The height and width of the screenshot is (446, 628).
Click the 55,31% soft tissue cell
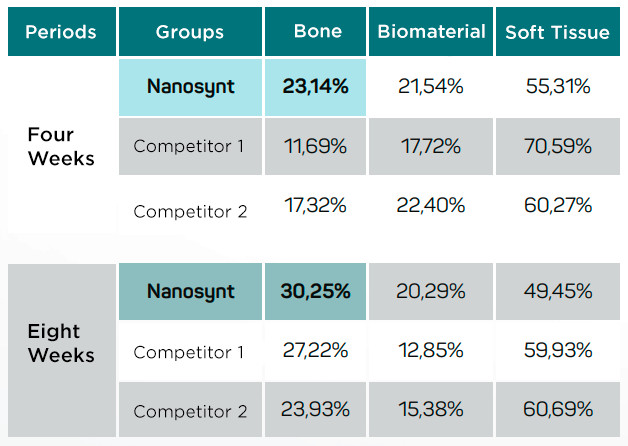558,87
